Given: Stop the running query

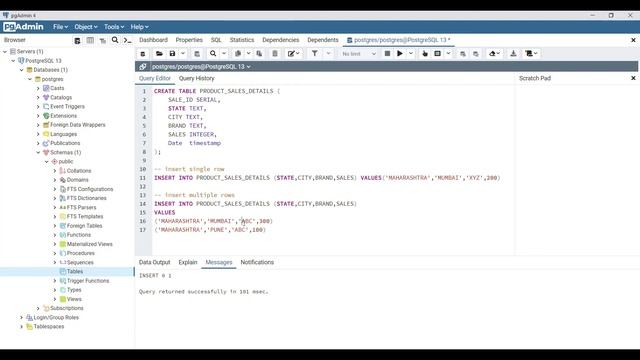Looking at the screenshot, I should pyautogui.click(x=387, y=53).
